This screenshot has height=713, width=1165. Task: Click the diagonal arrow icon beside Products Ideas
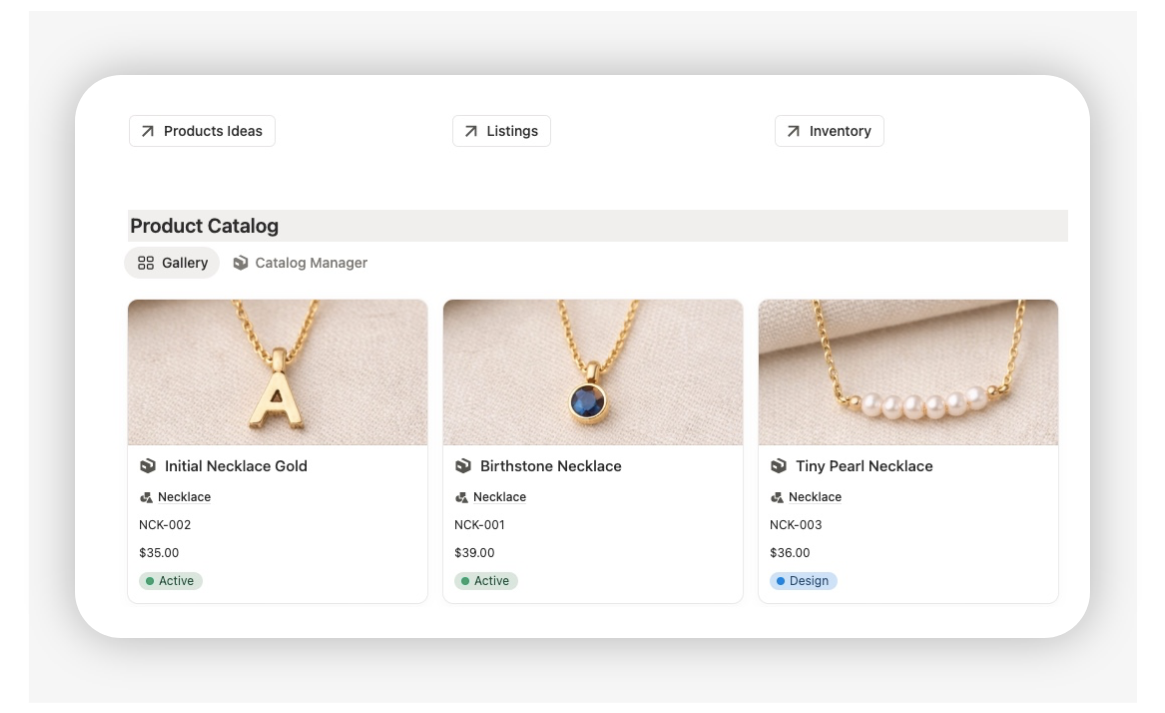(x=147, y=130)
